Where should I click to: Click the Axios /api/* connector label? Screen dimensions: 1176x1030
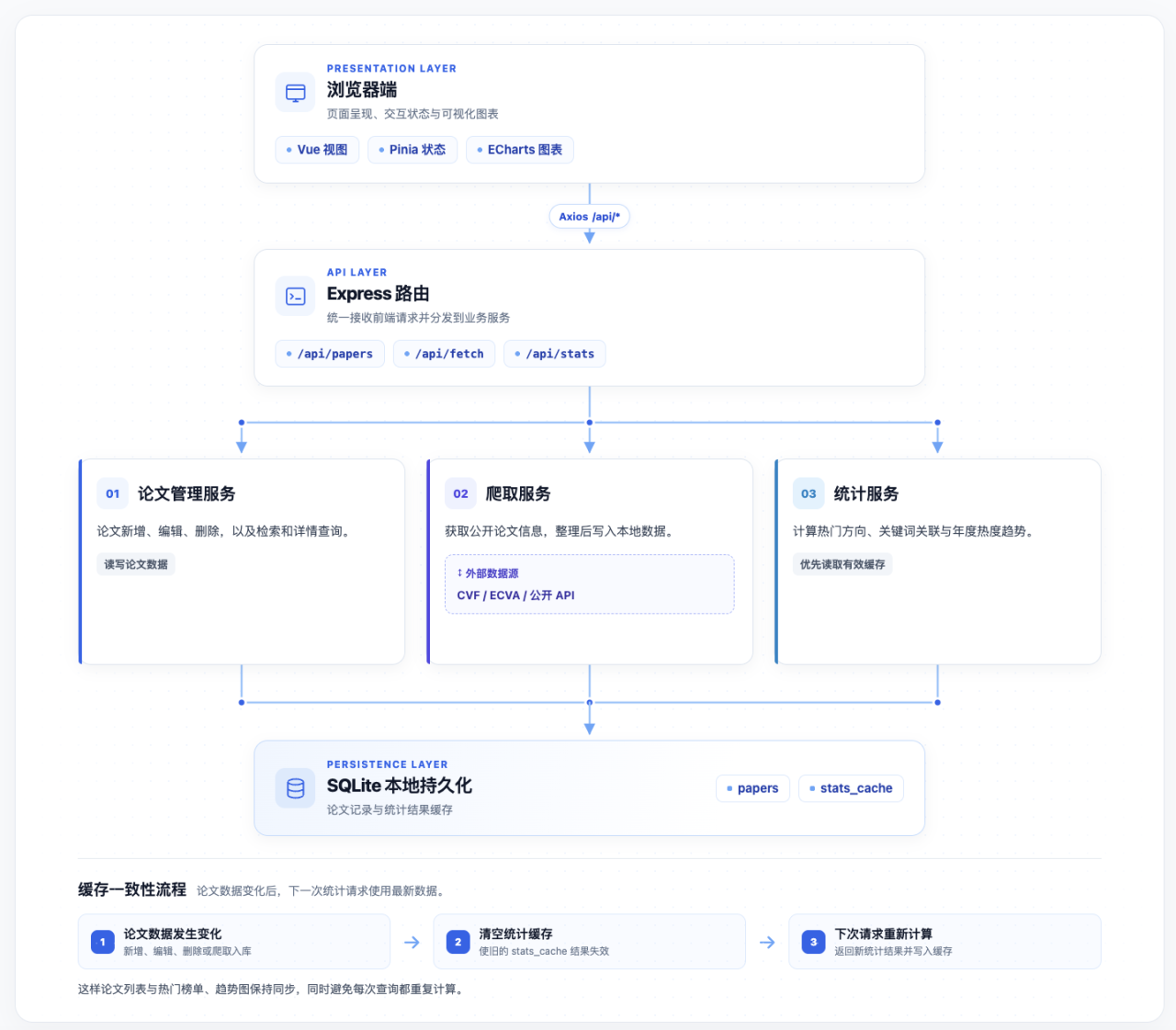[590, 217]
